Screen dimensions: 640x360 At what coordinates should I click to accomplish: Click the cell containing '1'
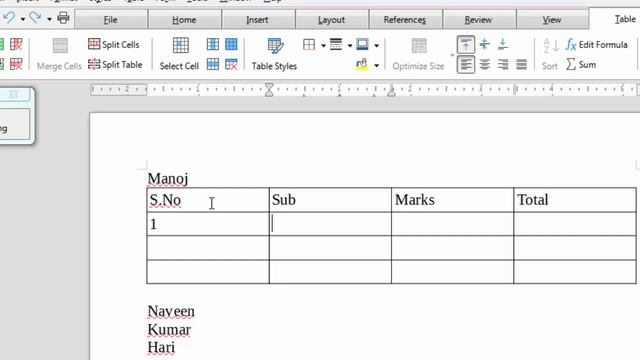point(208,224)
